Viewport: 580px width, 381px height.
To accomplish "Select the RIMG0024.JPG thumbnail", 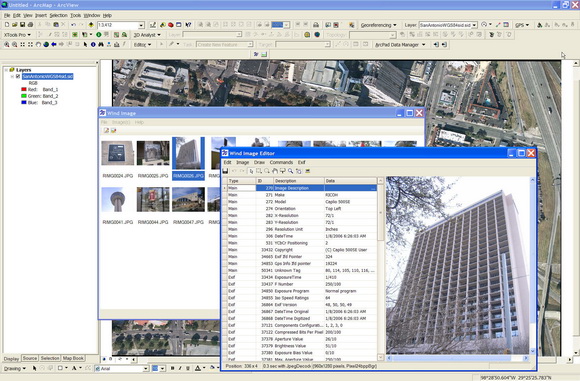I will [118, 153].
